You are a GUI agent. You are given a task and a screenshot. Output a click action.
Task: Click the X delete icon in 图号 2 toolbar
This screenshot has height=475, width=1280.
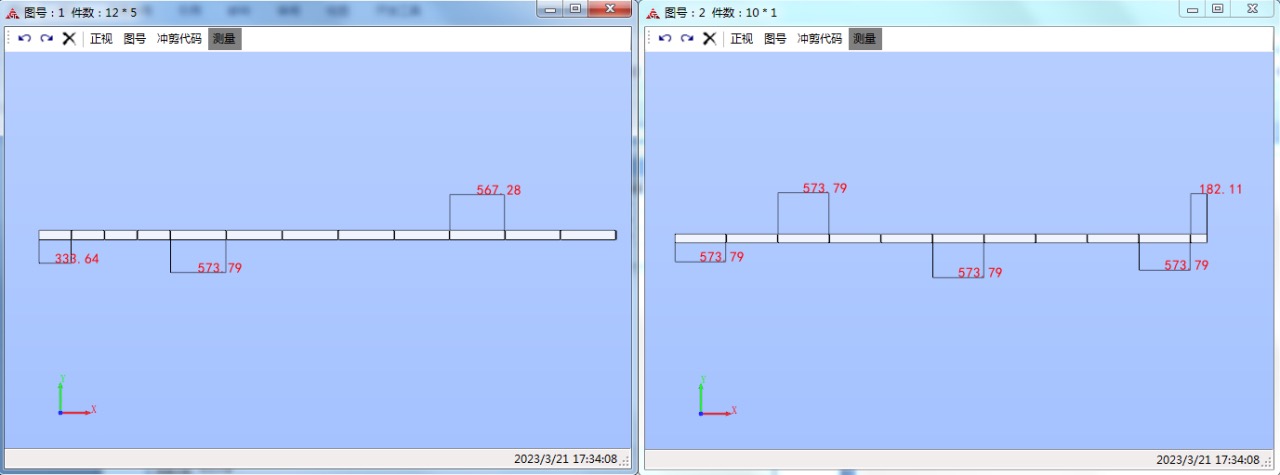[x=709, y=39]
